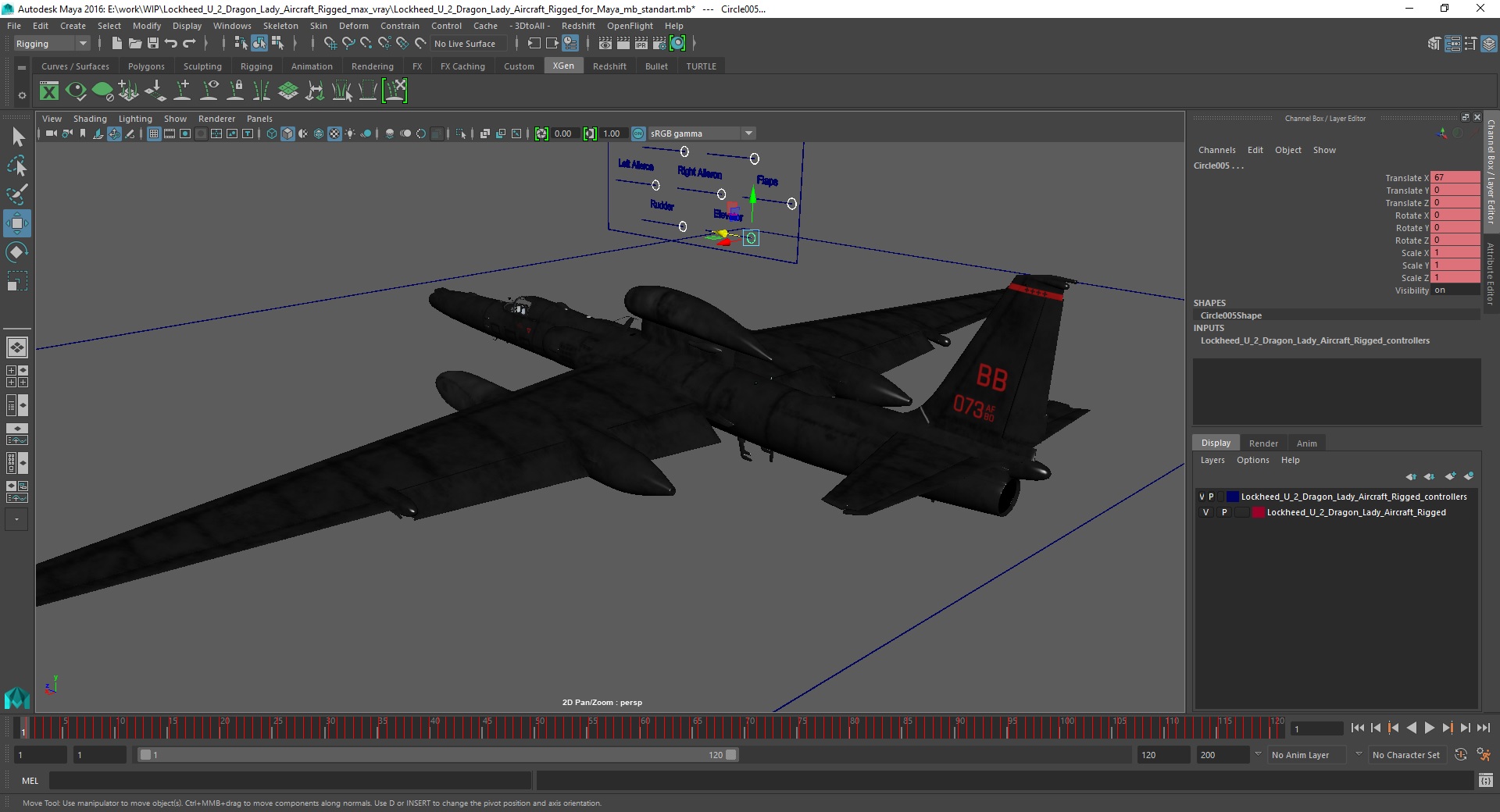
Task: Click the Translate X value field
Action: (x=1455, y=178)
